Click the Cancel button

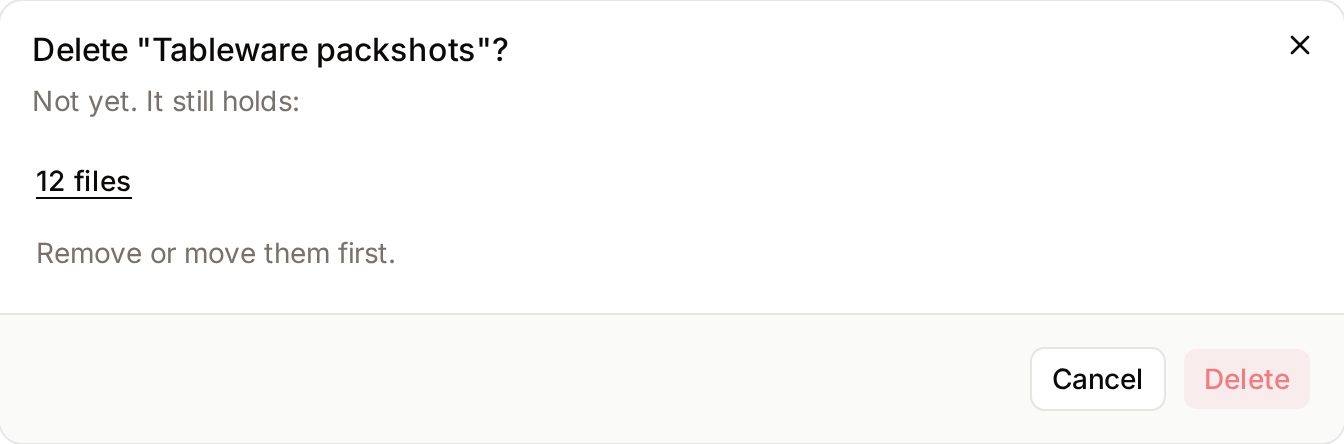click(x=1097, y=379)
